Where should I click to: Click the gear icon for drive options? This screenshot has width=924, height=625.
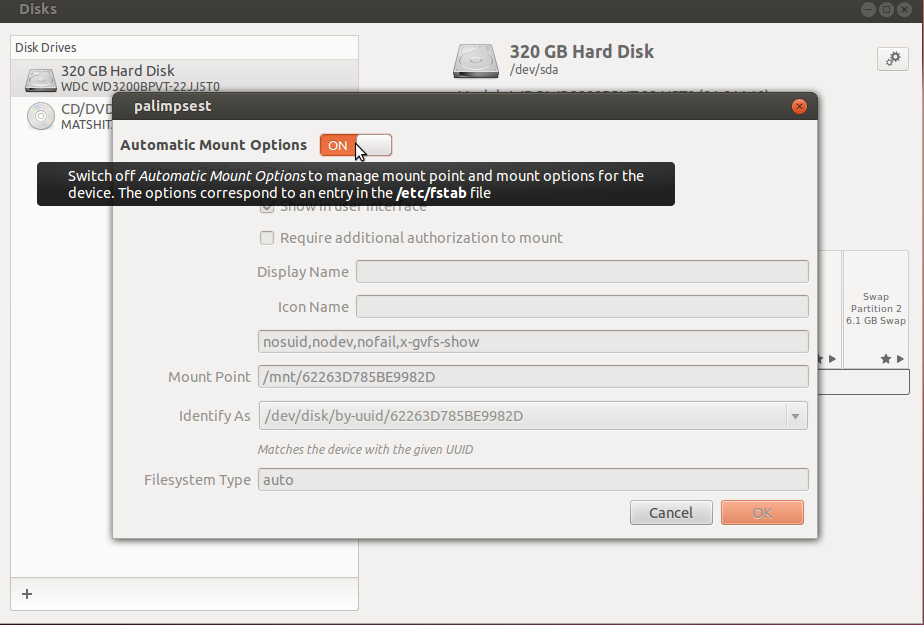(x=891, y=59)
